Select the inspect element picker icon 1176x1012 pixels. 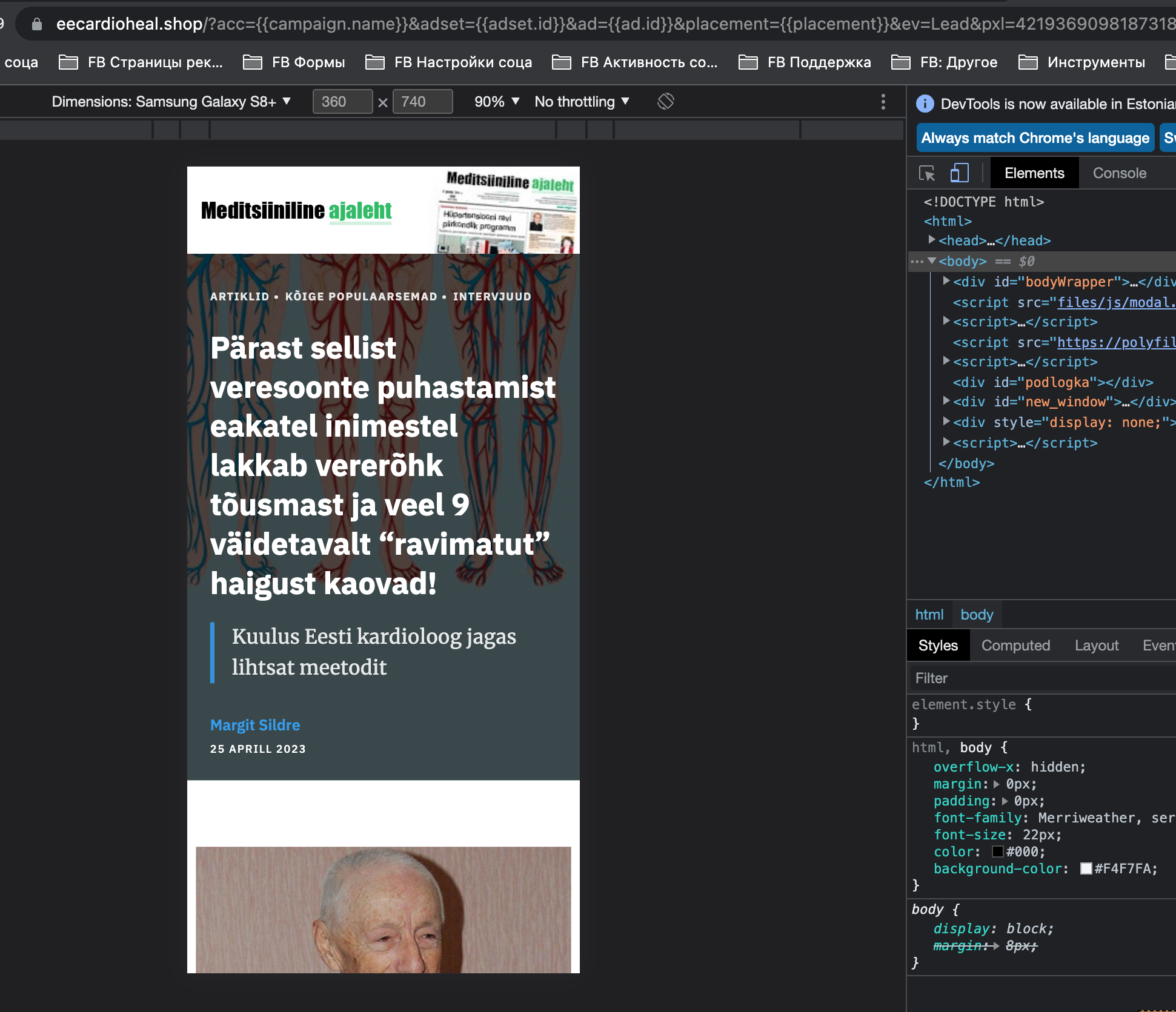pos(927,173)
